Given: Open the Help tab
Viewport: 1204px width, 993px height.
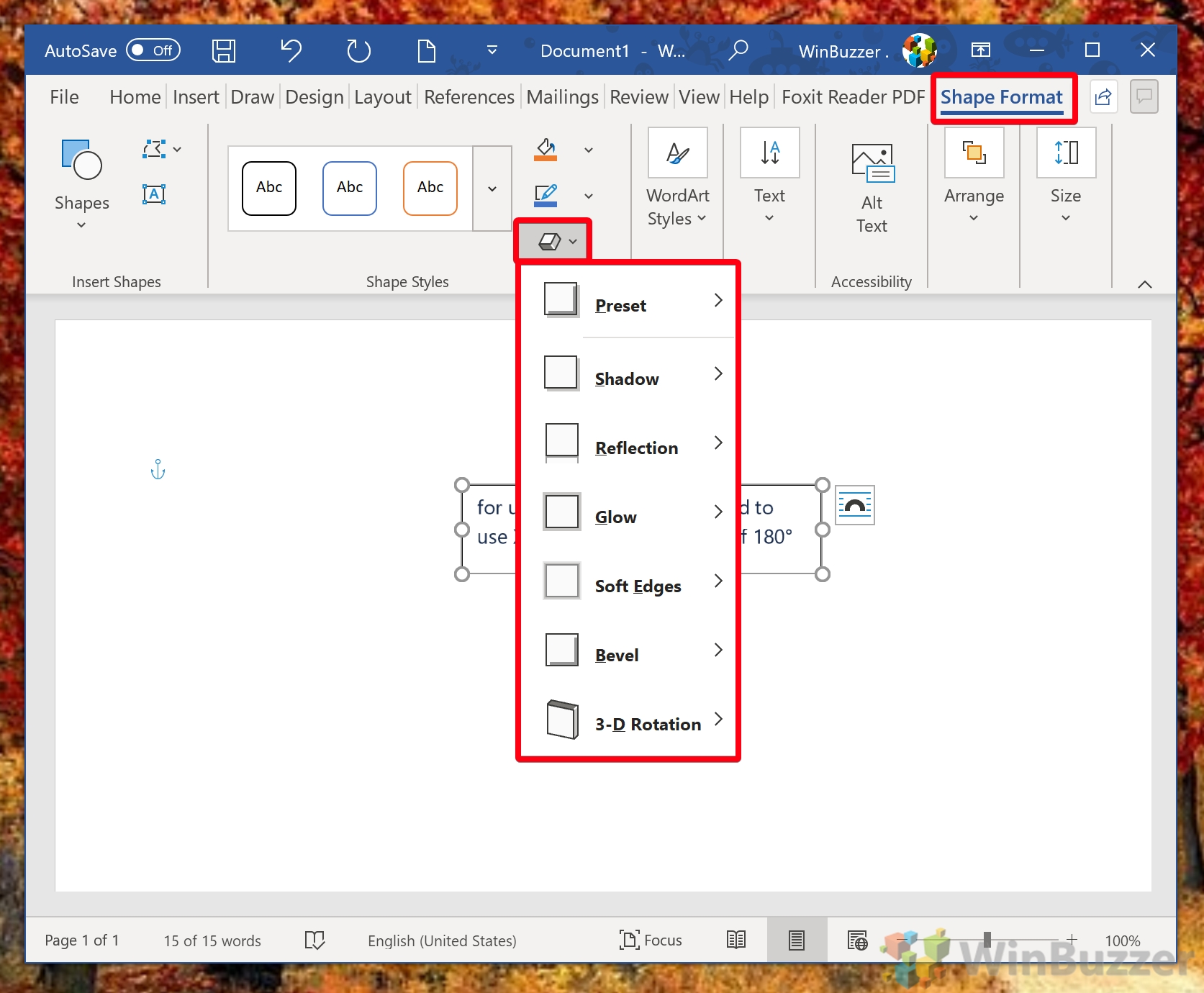Looking at the screenshot, I should (749, 97).
